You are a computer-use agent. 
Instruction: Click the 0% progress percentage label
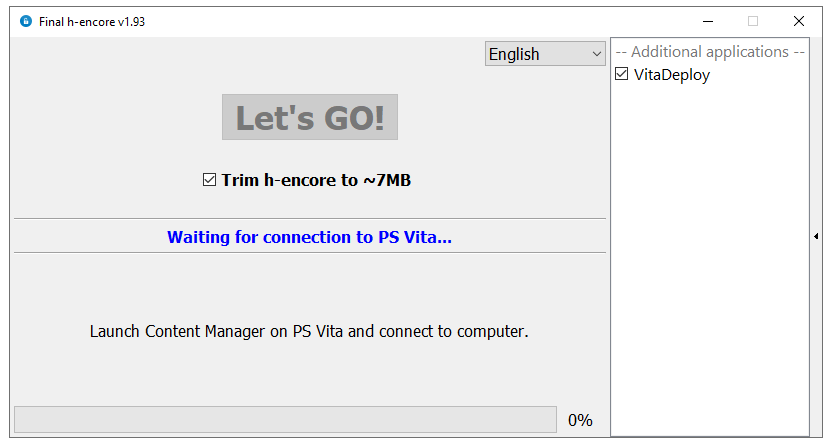tap(580, 420)
